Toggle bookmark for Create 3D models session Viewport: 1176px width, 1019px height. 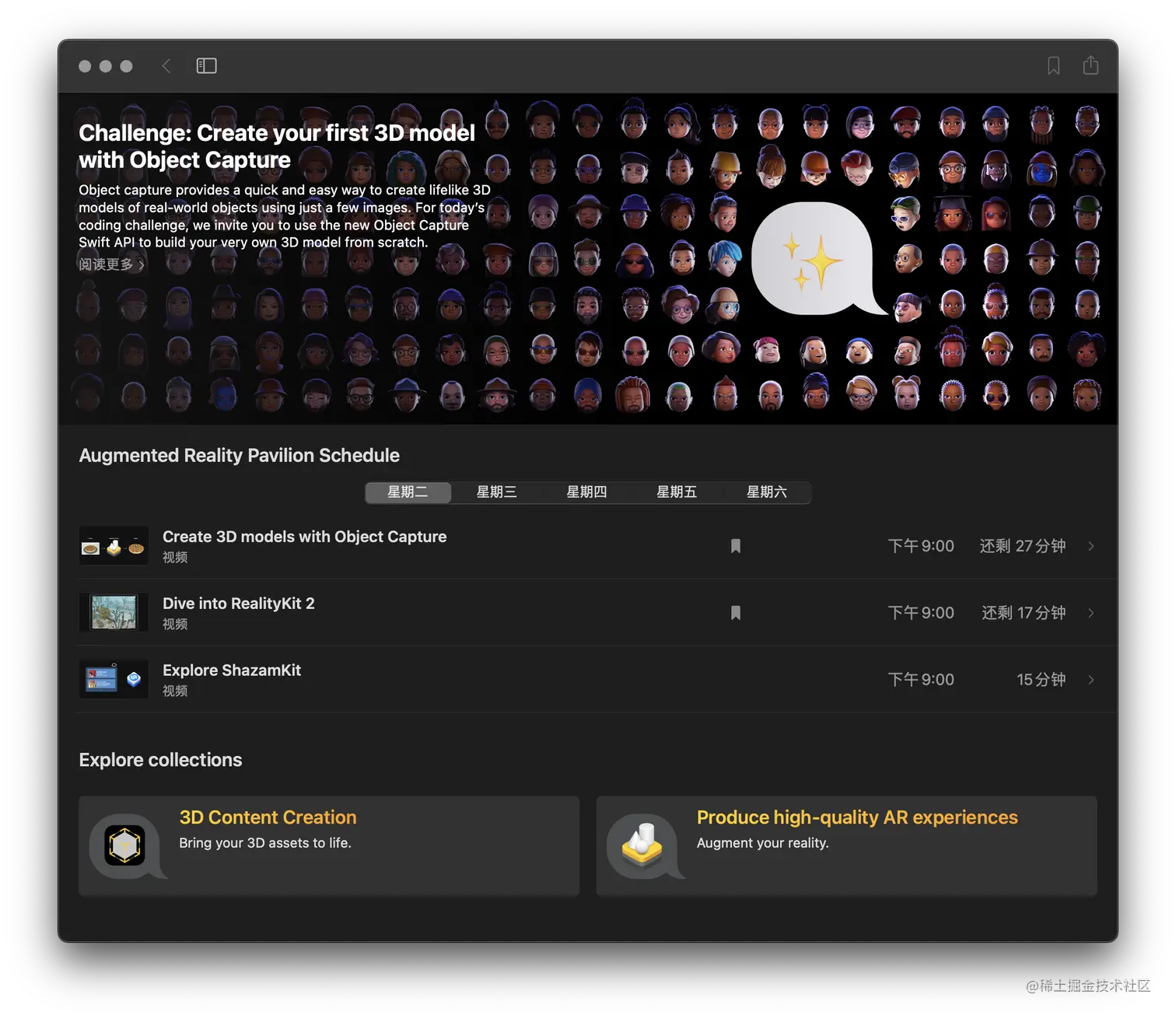(x=736, y=546)
